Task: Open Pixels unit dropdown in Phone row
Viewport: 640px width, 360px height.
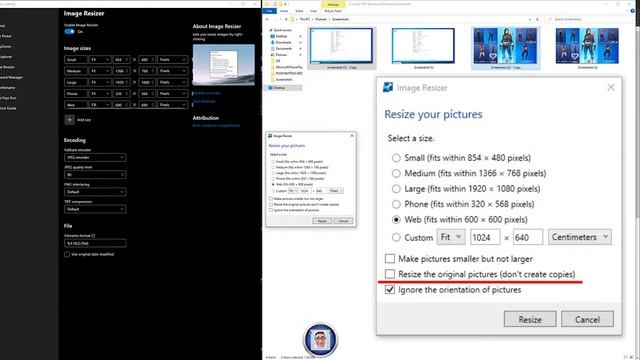Action: pyautogui.click(x=173, y=93)
